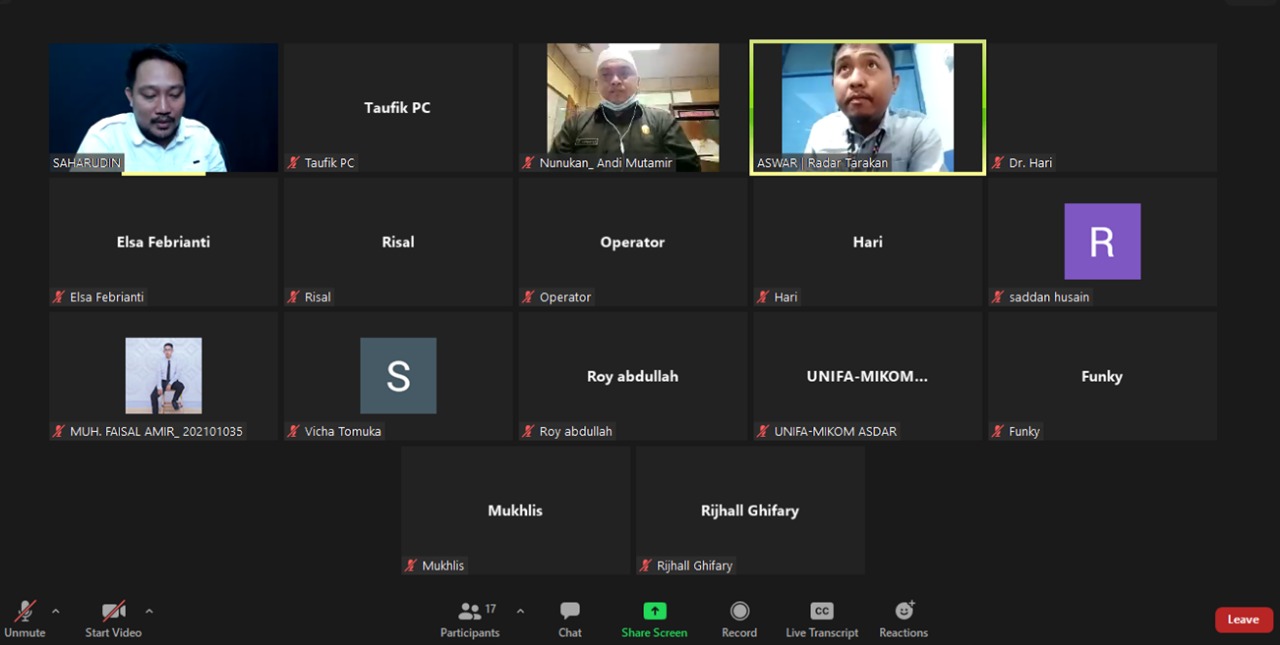Click the Rijhall Ghifary participant tile
Viewport: 1280px width, 645px height.
tap(750, 510)
